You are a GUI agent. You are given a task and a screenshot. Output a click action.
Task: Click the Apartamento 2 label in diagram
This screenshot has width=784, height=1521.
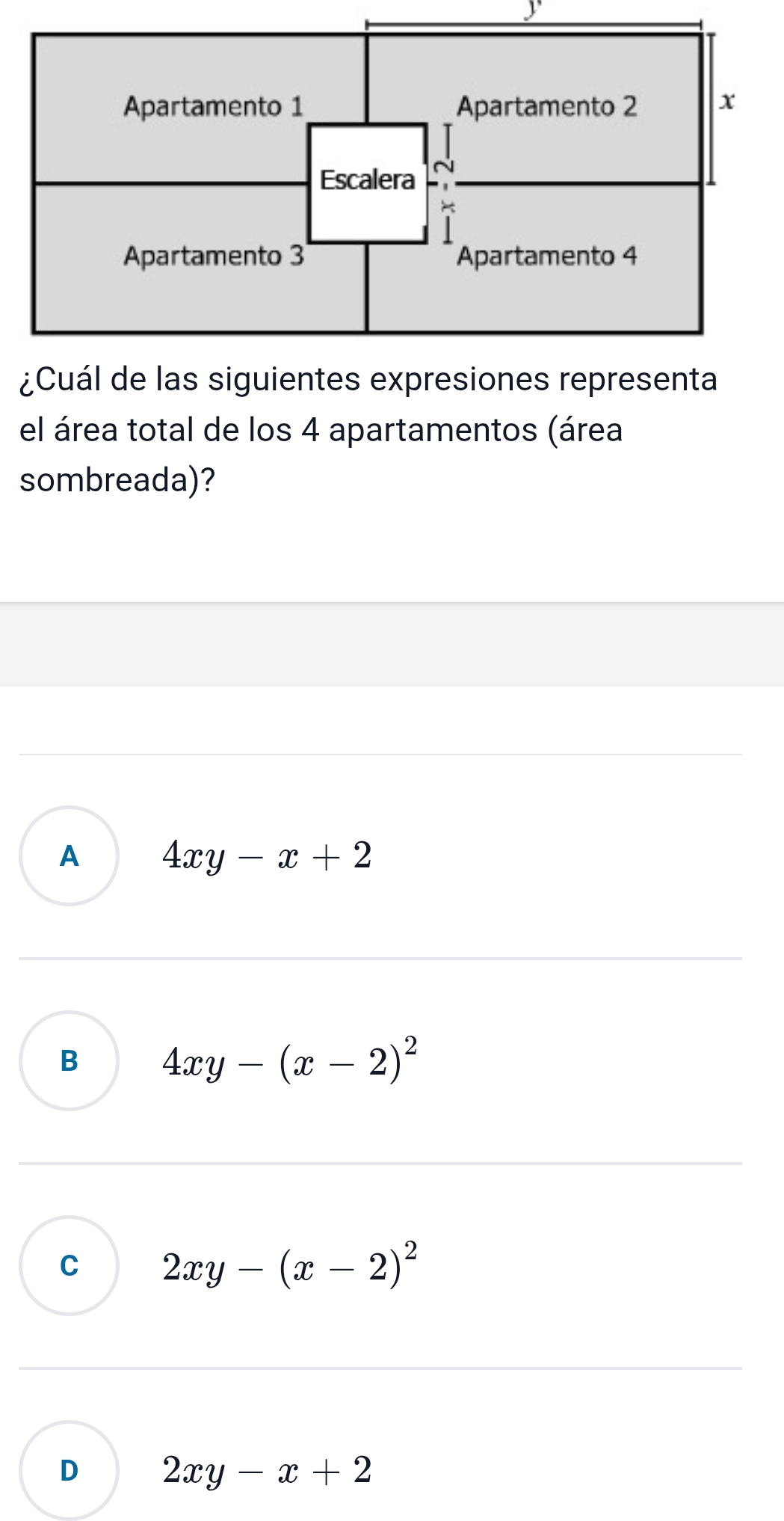point(546,106)
